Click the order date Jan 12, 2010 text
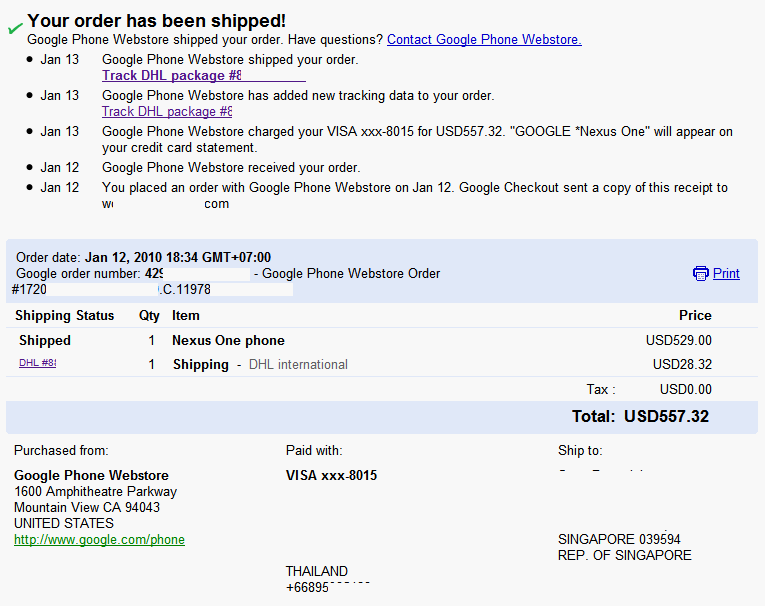This screenshot has height=606, width=765. [x=178, y=258]
